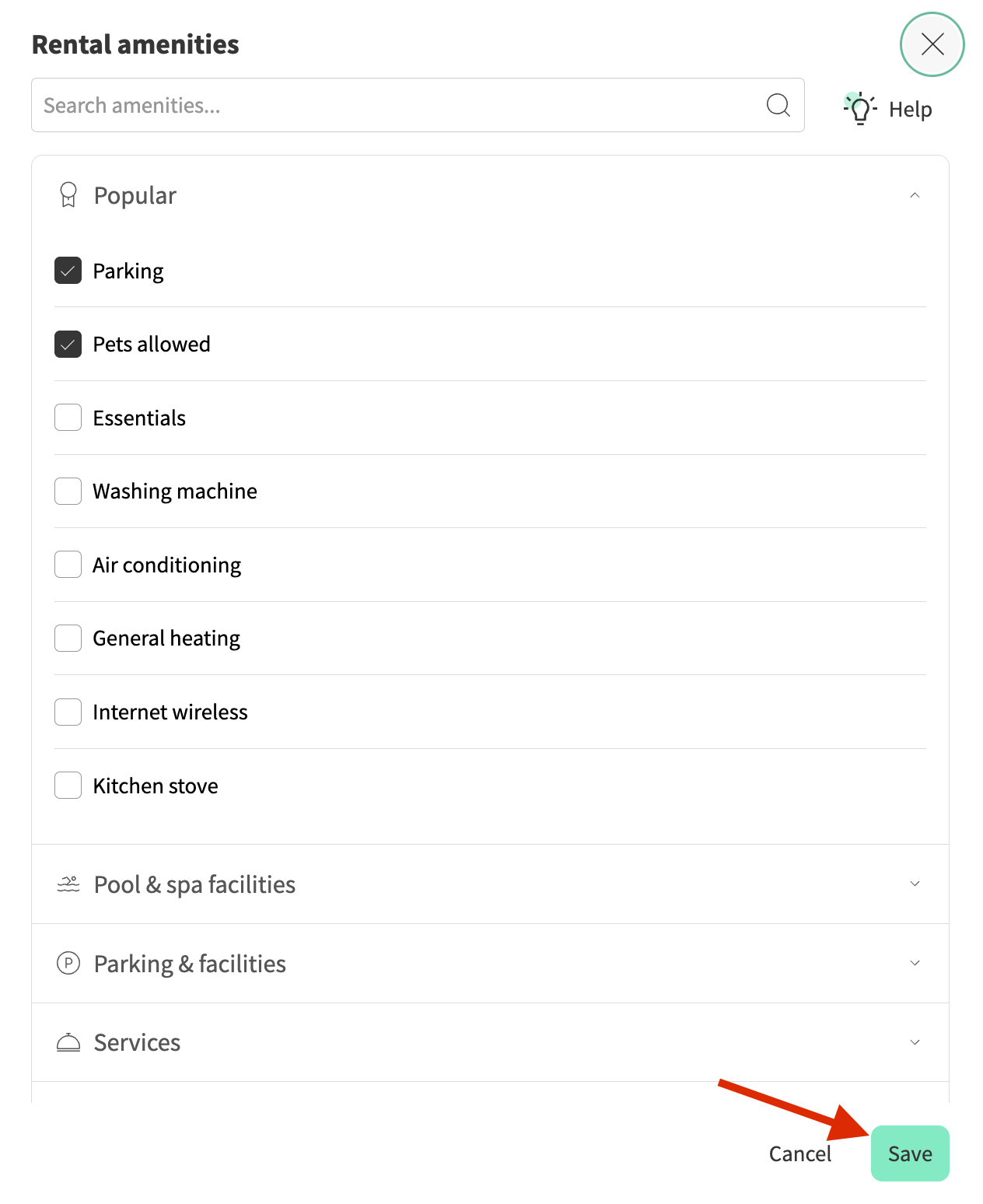Click the Save button
The image size is (983, 1204).
coord(910,1153)
